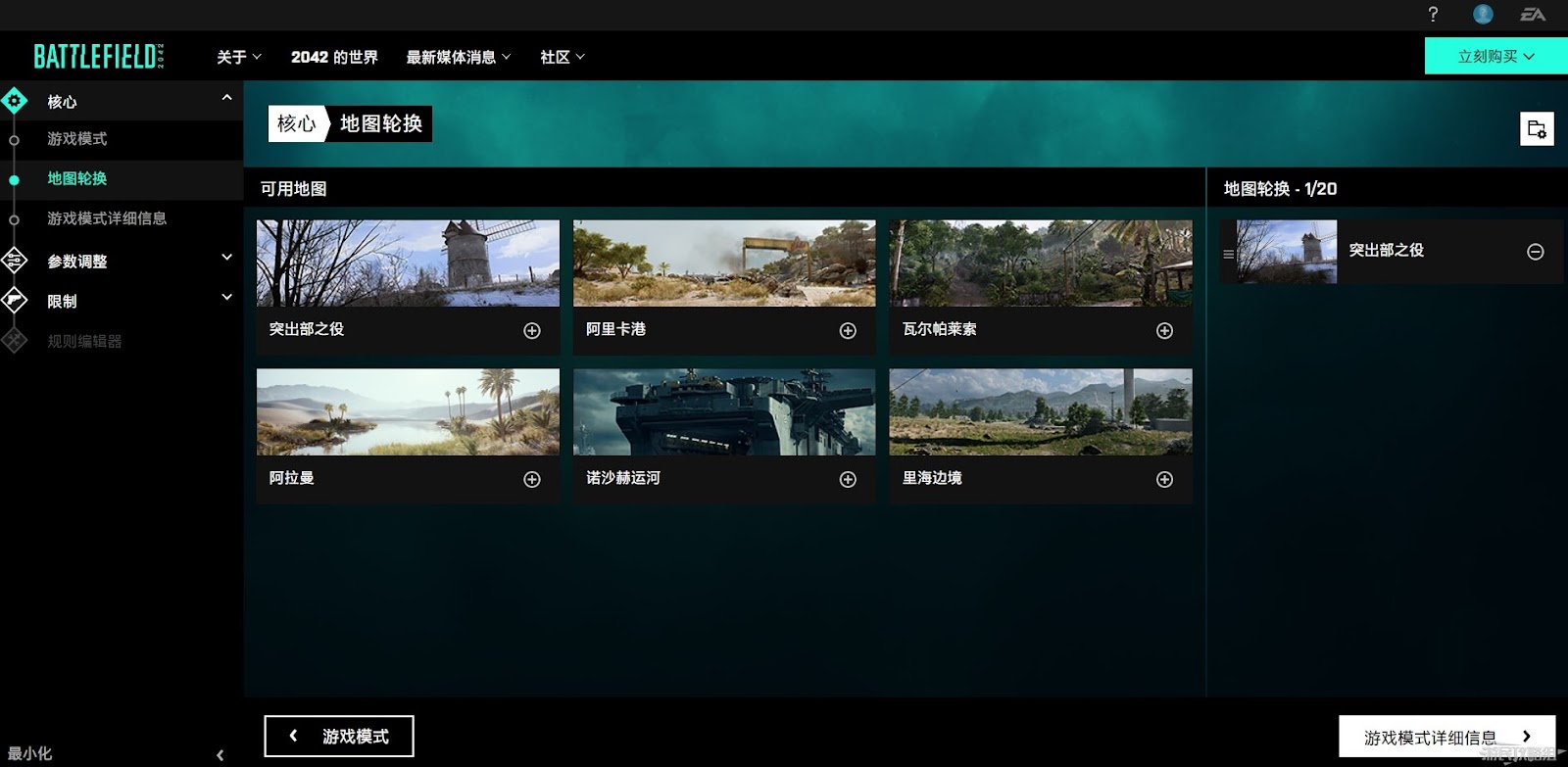The width and height of the screenshot is (1568, 767).
Task: Select 规则编辑器 in the sidebar
Action: point(84,341)
